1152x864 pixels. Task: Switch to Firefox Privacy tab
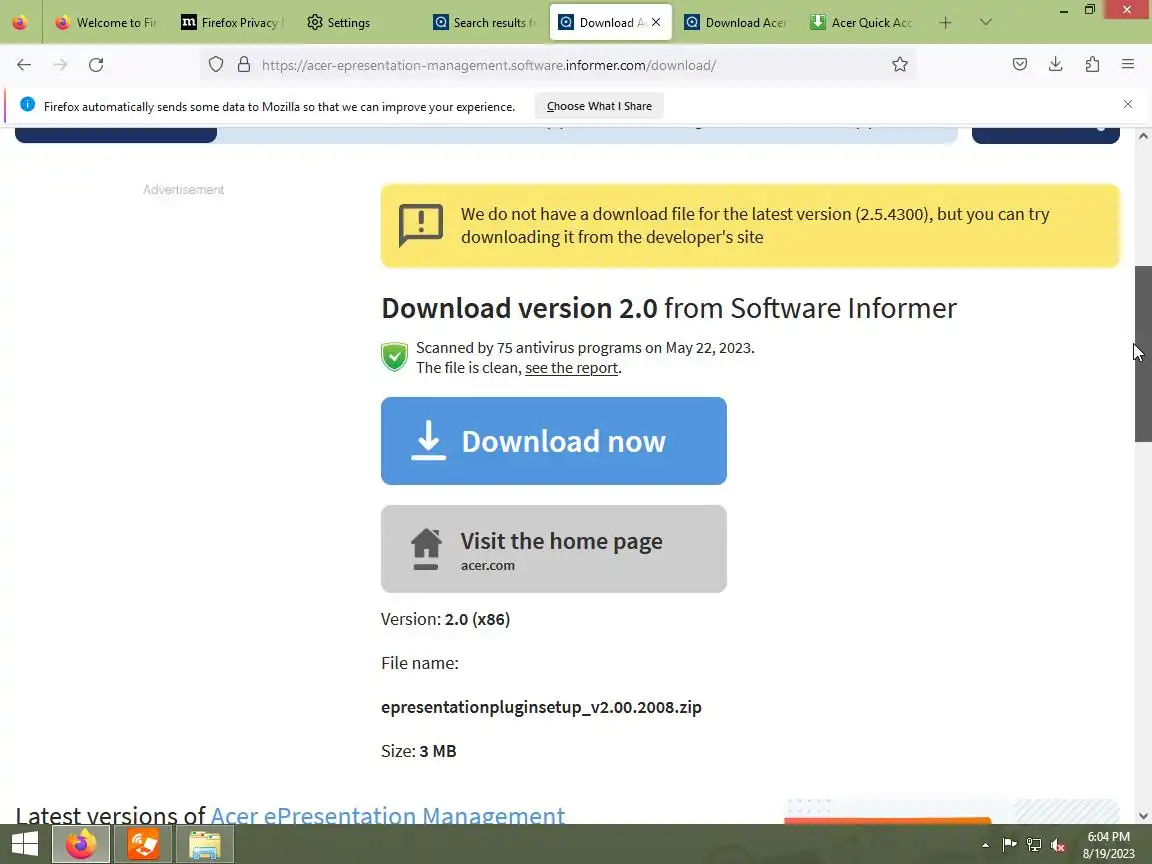pyautogui.click(x=231, y=23)
